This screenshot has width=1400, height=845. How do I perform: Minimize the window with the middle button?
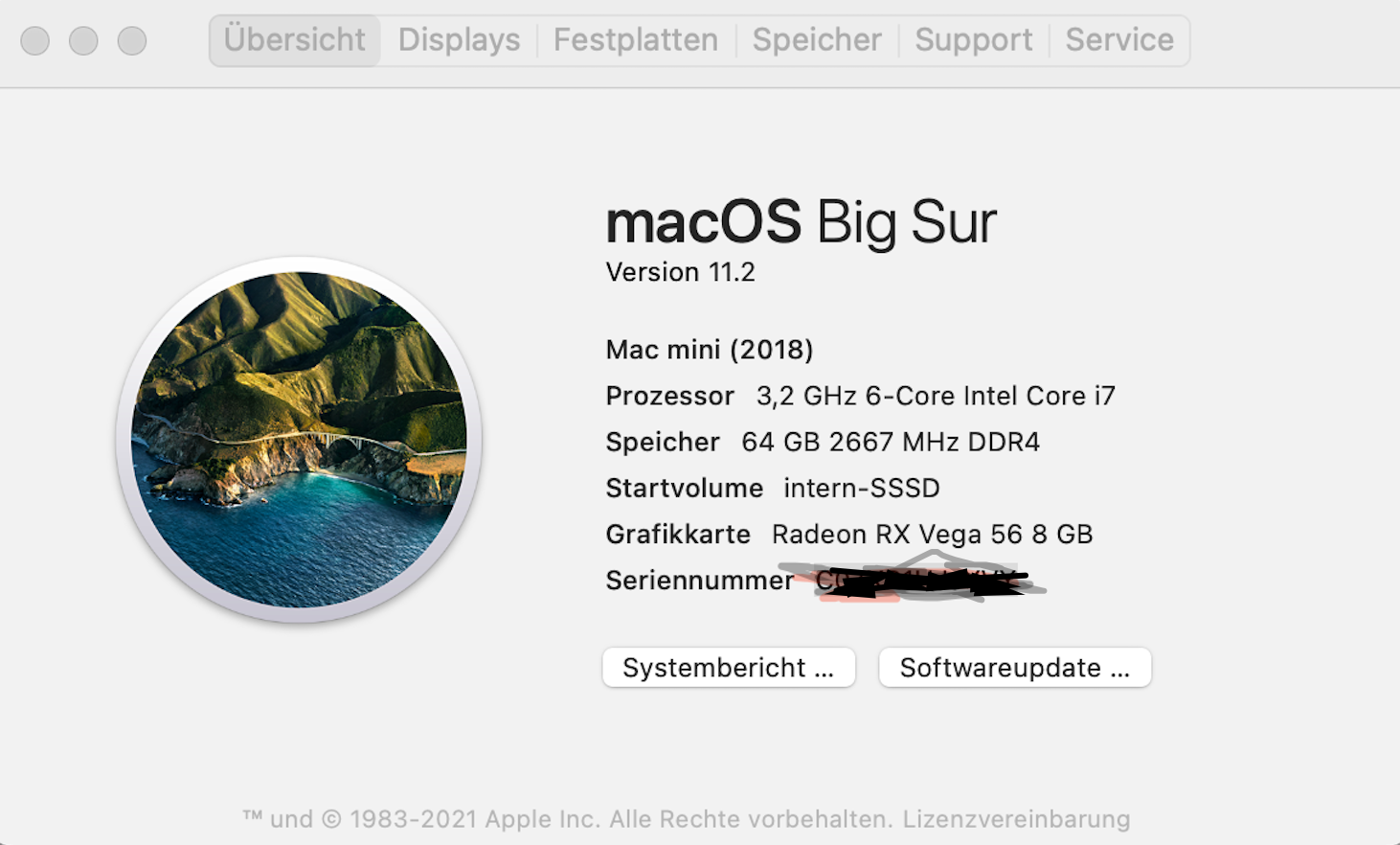coord(83,41)
